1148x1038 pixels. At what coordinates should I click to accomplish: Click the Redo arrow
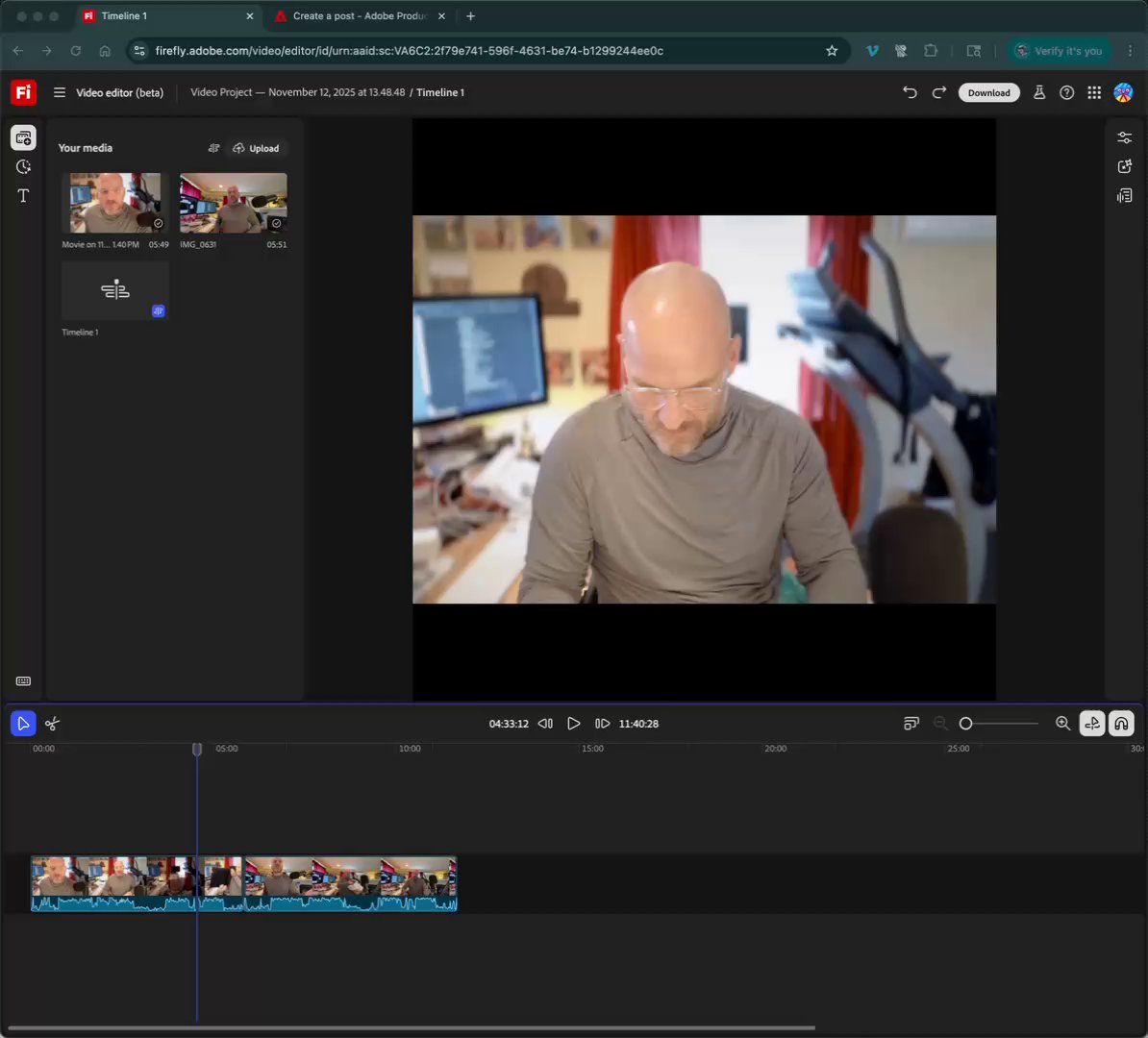point(938,92)
